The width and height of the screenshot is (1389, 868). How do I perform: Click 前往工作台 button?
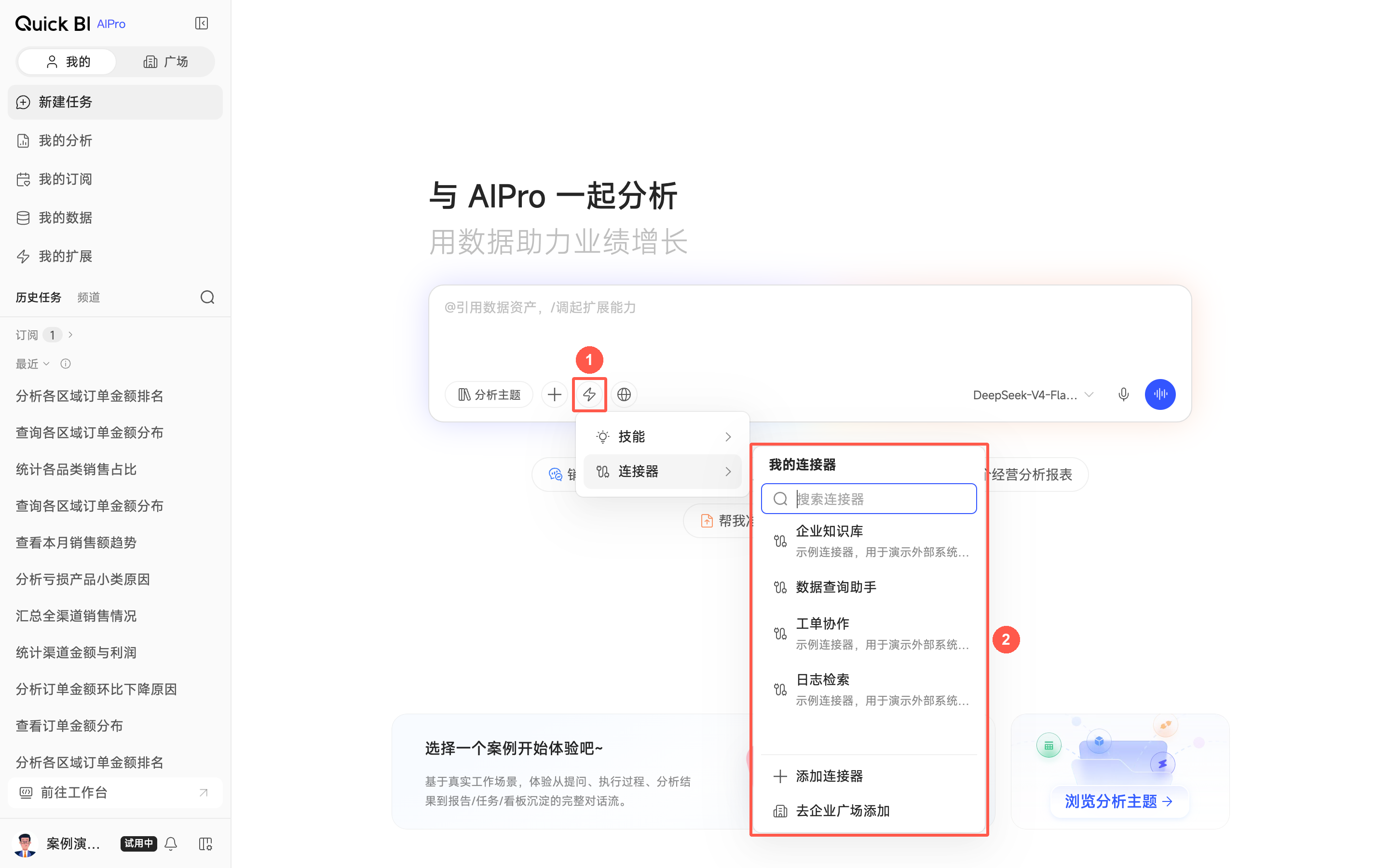tap(115, 793)
